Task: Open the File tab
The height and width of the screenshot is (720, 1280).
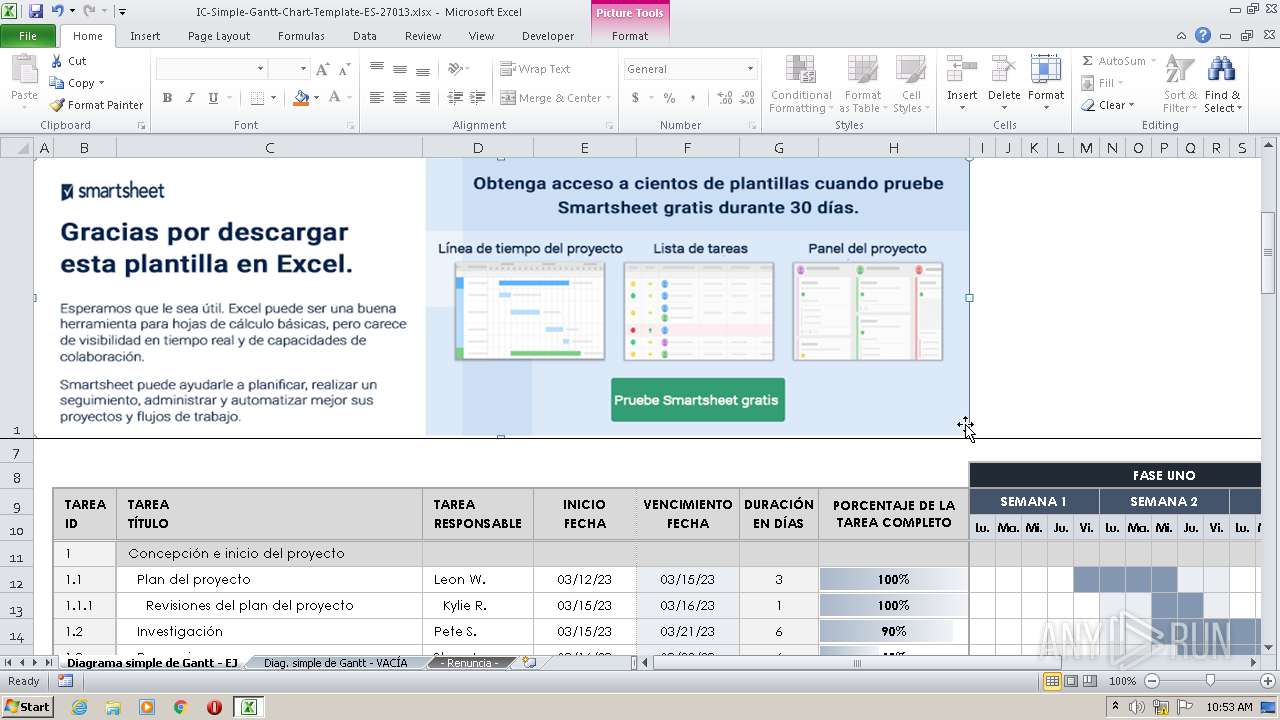Action: pos(28,36)
